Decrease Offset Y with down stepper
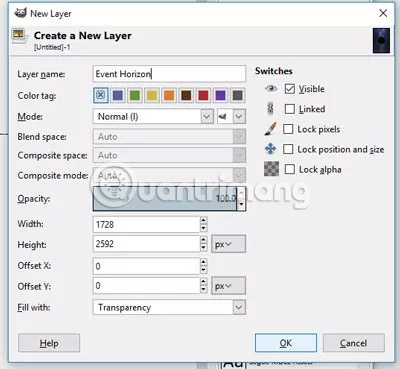Screen dimensions: 400x369 [x=204, y=290]
